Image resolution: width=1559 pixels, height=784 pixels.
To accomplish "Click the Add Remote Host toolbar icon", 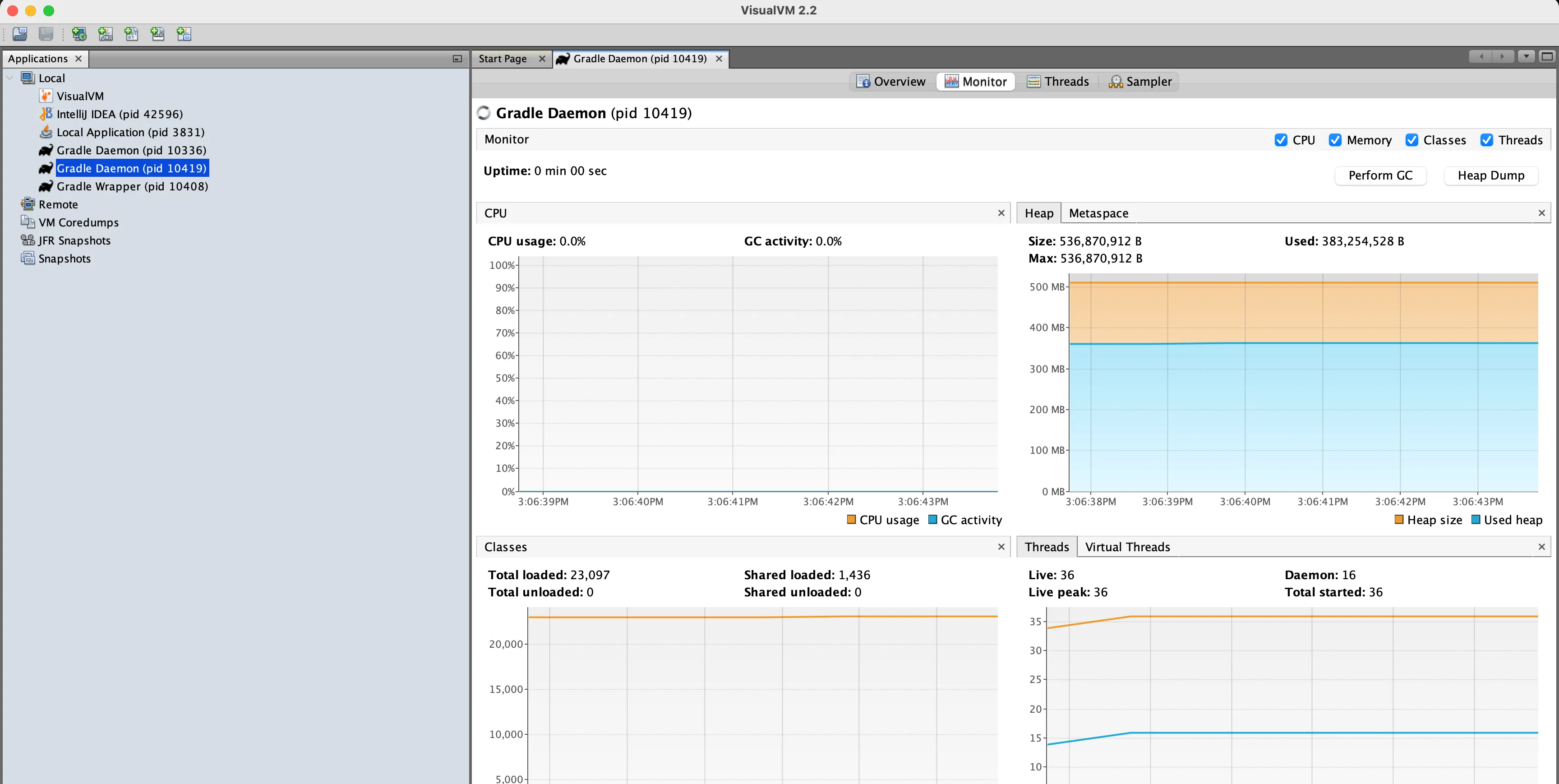I will (x=78, y=34).
